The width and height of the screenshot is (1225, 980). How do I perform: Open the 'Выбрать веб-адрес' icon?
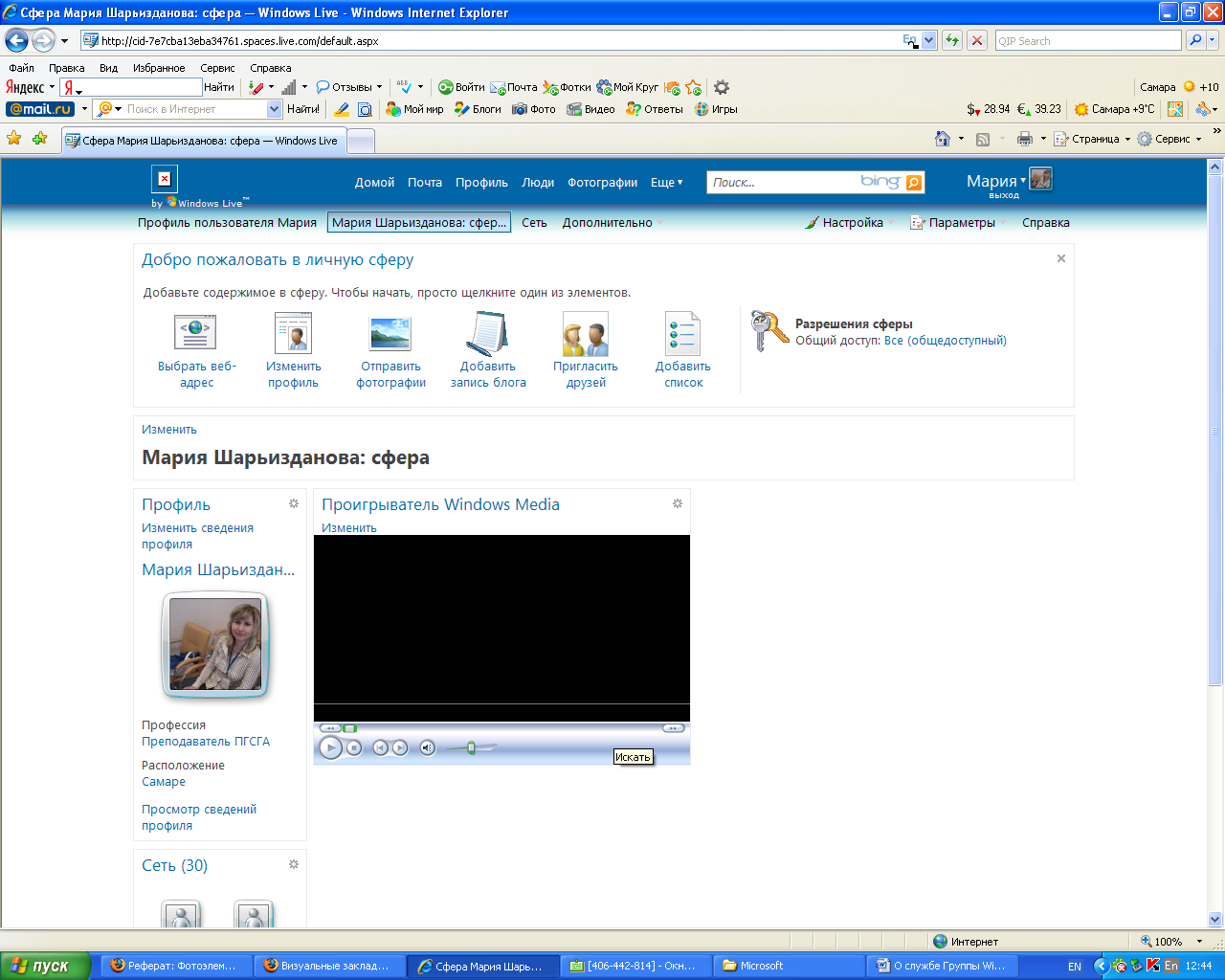(196, 332)
